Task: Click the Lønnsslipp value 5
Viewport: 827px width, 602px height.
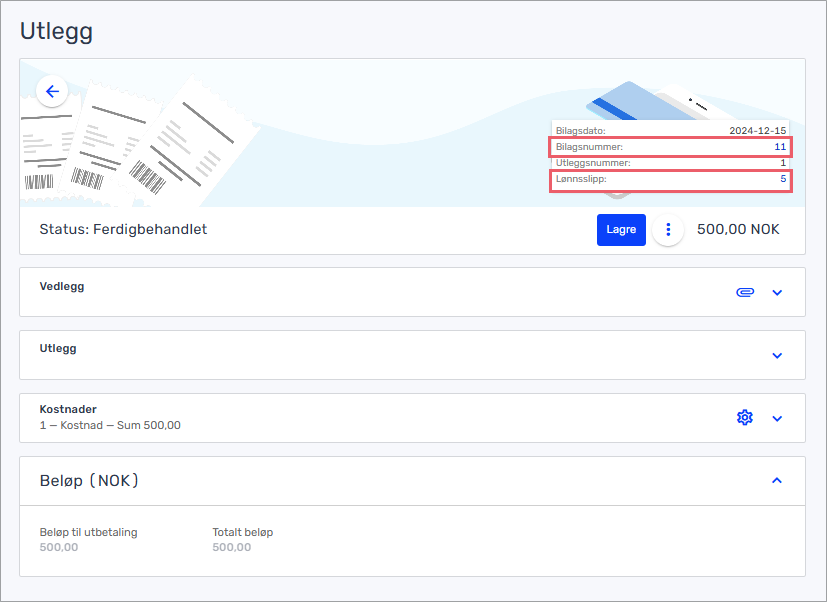Action: click(782, 180)
